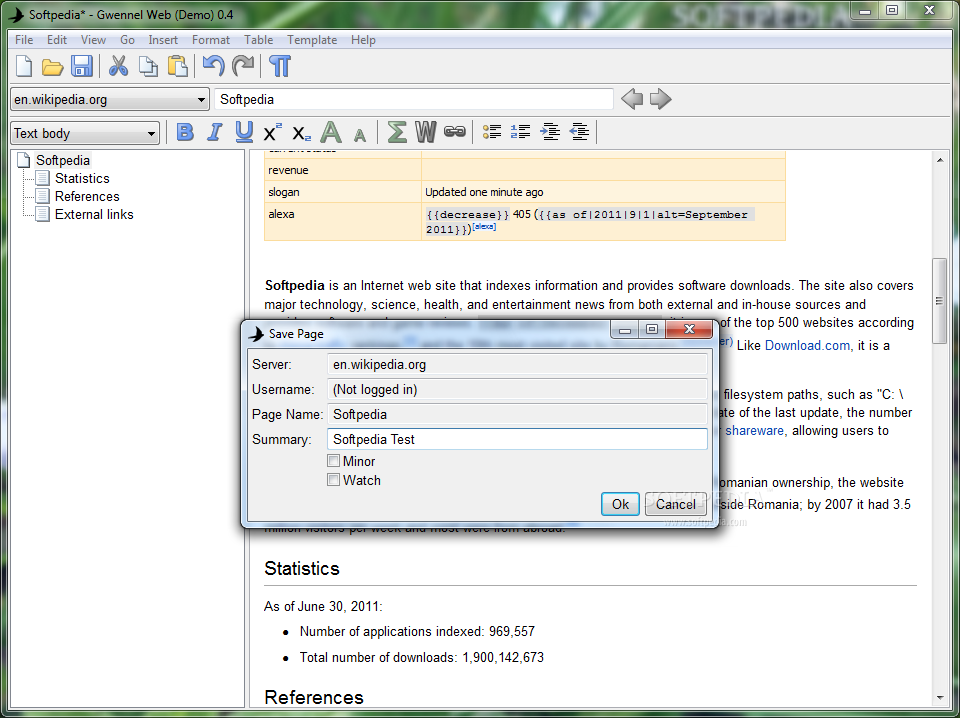Increase indent icon

pos(550,132)
